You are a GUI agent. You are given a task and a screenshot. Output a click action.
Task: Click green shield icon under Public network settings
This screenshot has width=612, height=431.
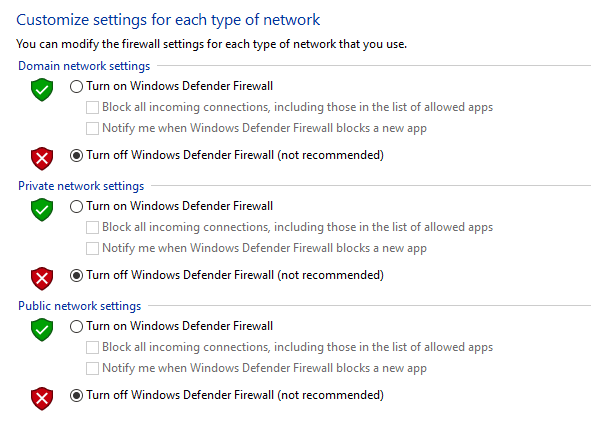(41, 329)
